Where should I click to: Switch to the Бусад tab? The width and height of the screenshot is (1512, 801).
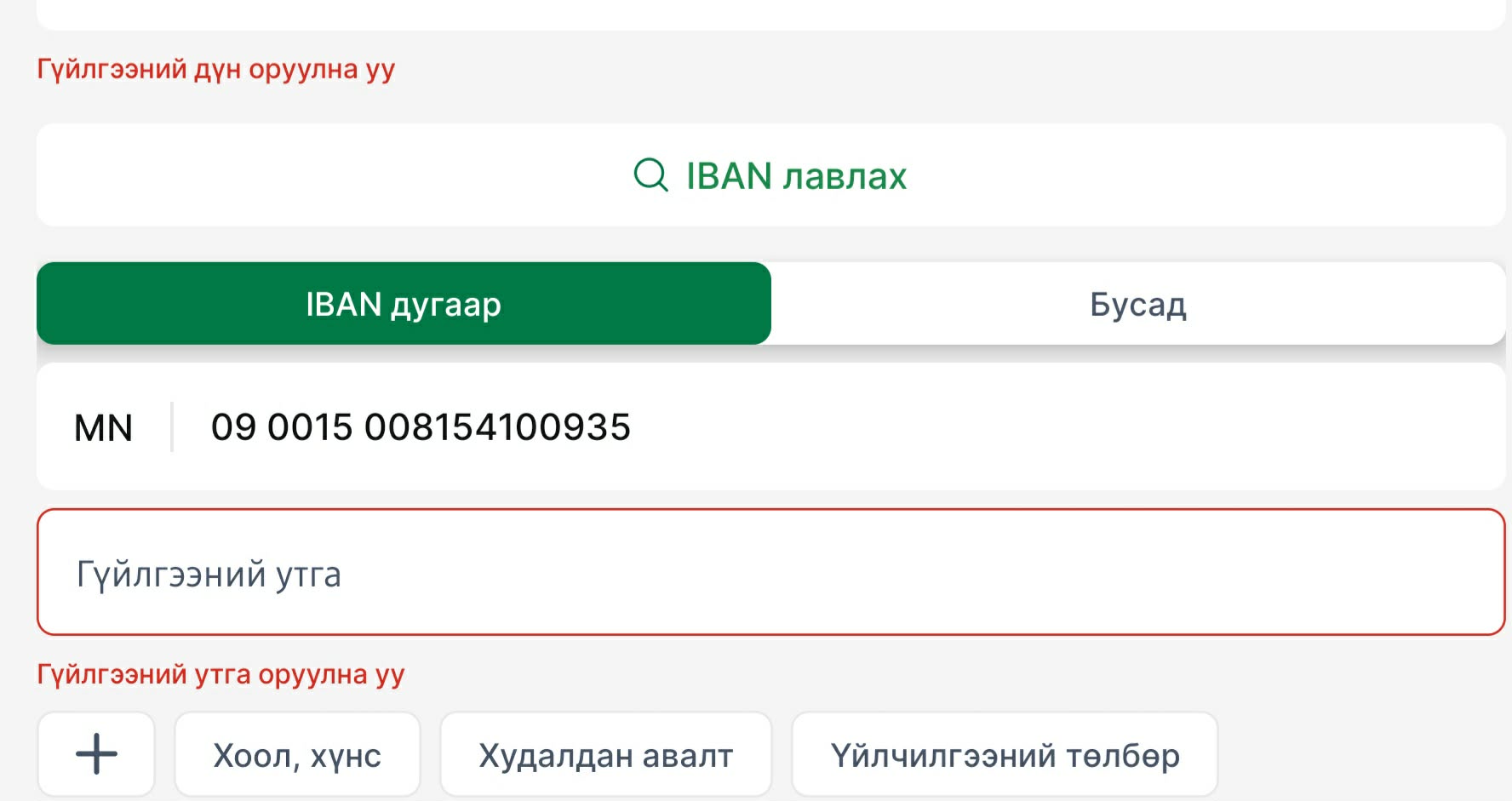click(1137, 304)
